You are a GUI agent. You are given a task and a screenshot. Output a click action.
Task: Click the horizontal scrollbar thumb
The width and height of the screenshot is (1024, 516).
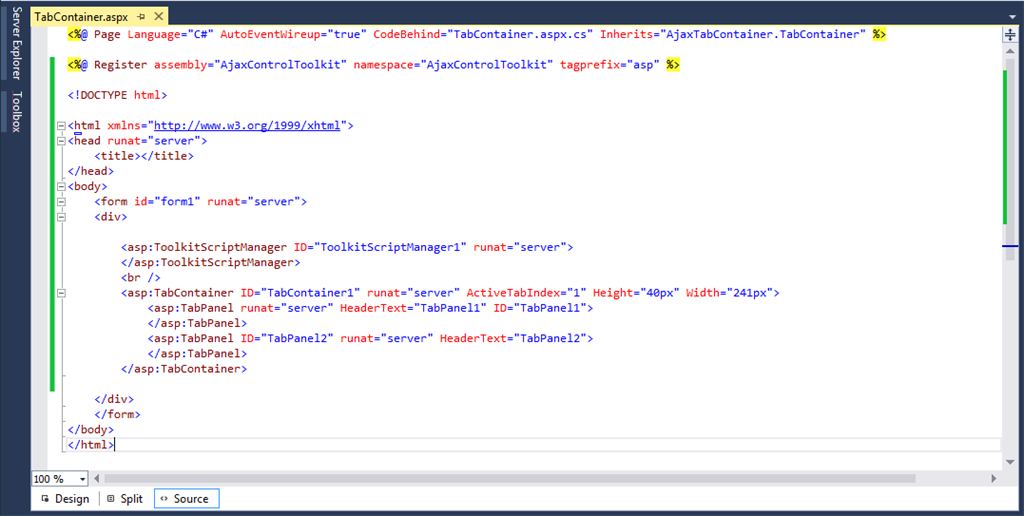tap(510, 479)
